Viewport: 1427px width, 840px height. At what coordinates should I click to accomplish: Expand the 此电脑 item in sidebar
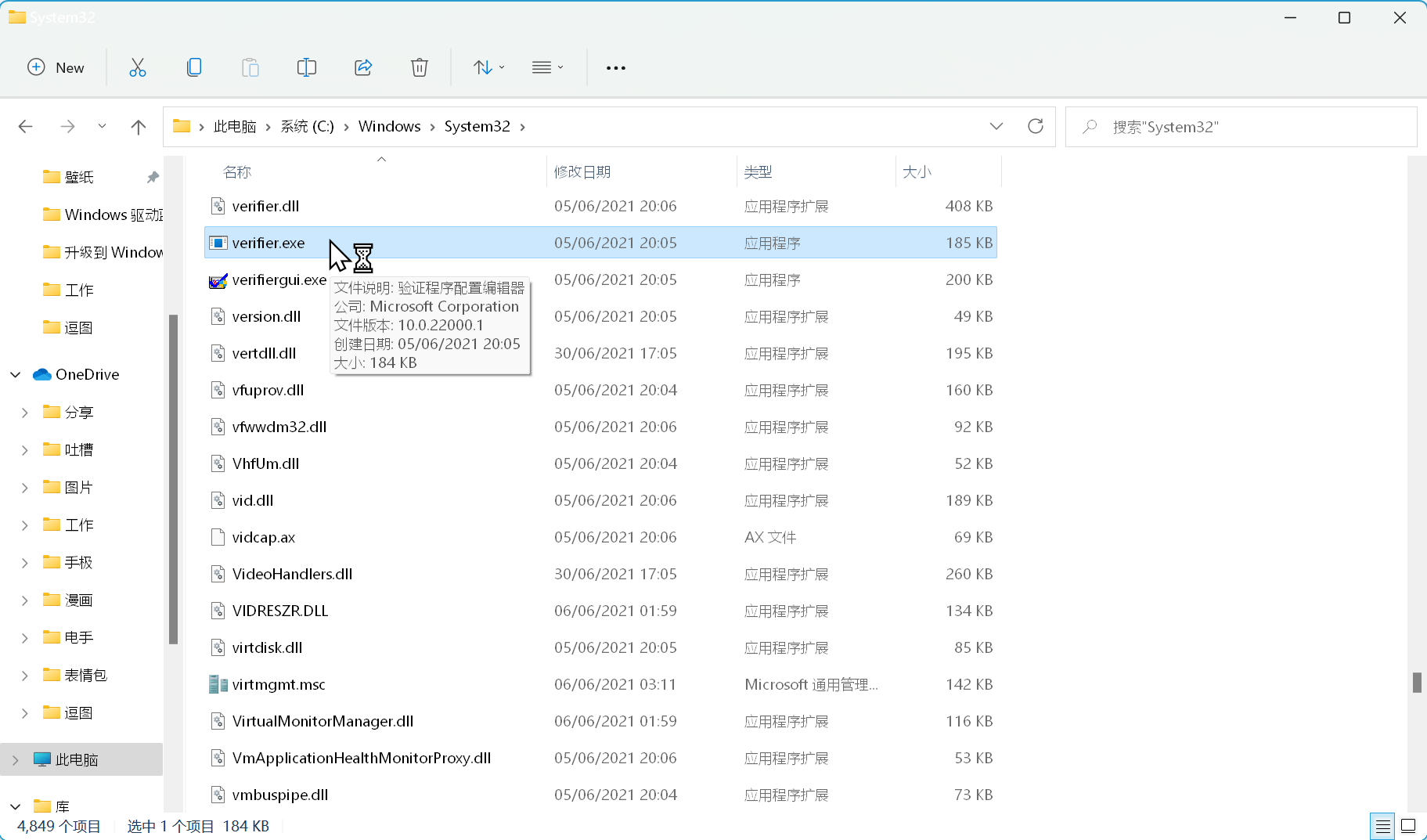(x=14, y=759)
